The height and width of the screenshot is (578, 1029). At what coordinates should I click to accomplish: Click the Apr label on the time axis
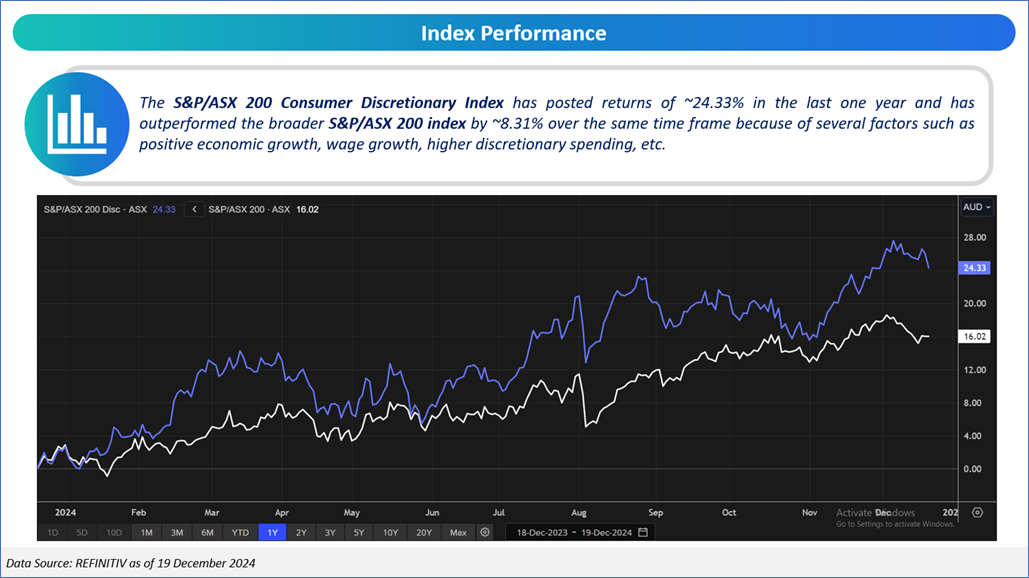tap(282, 512)
